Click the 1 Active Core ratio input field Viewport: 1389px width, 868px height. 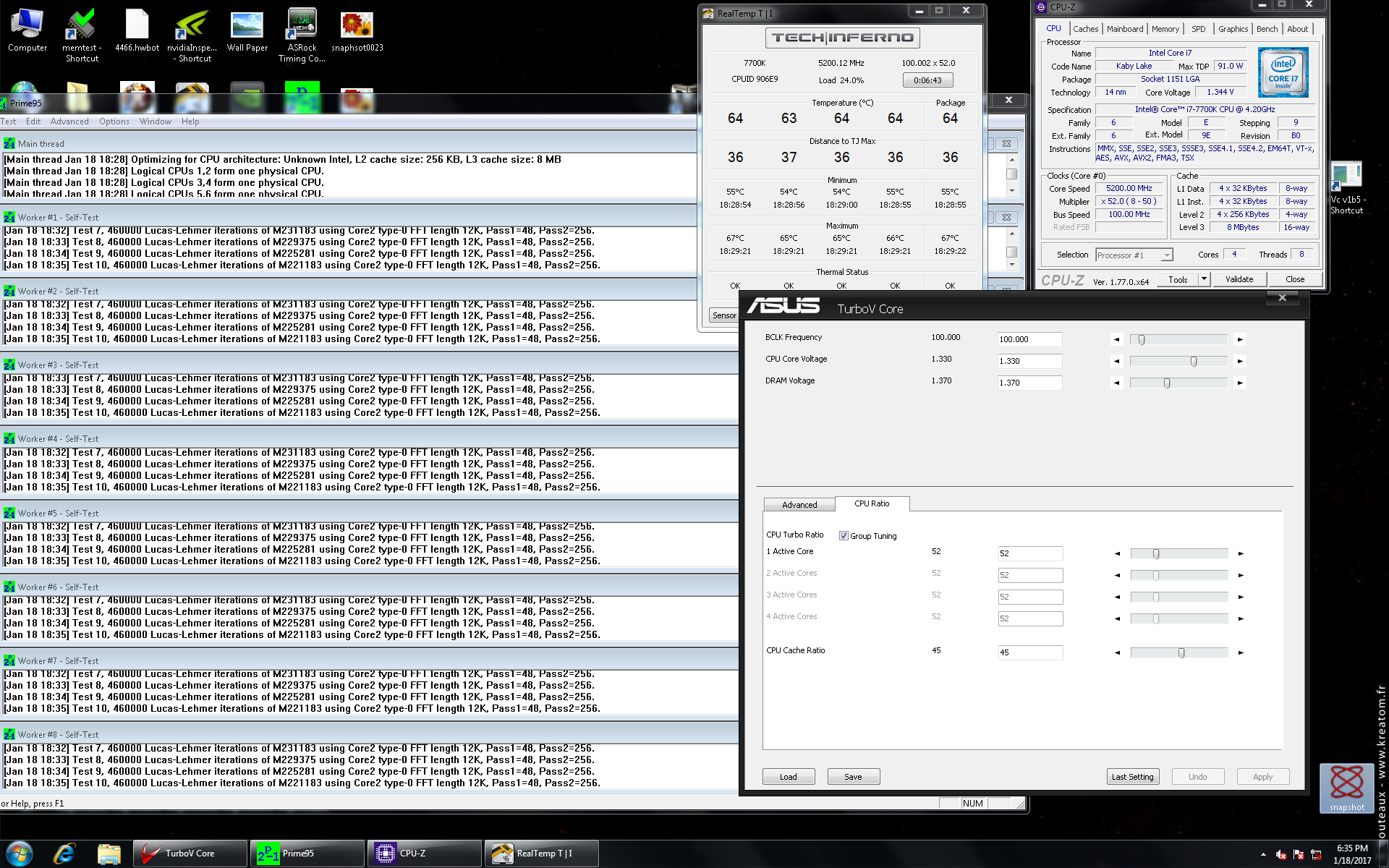tap(1030, 553)
